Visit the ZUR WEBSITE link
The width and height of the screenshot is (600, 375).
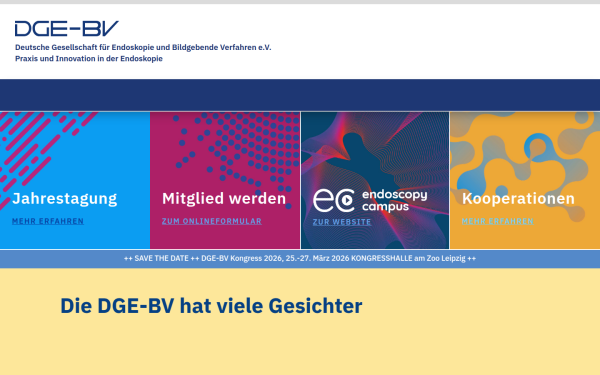point(342,222)
